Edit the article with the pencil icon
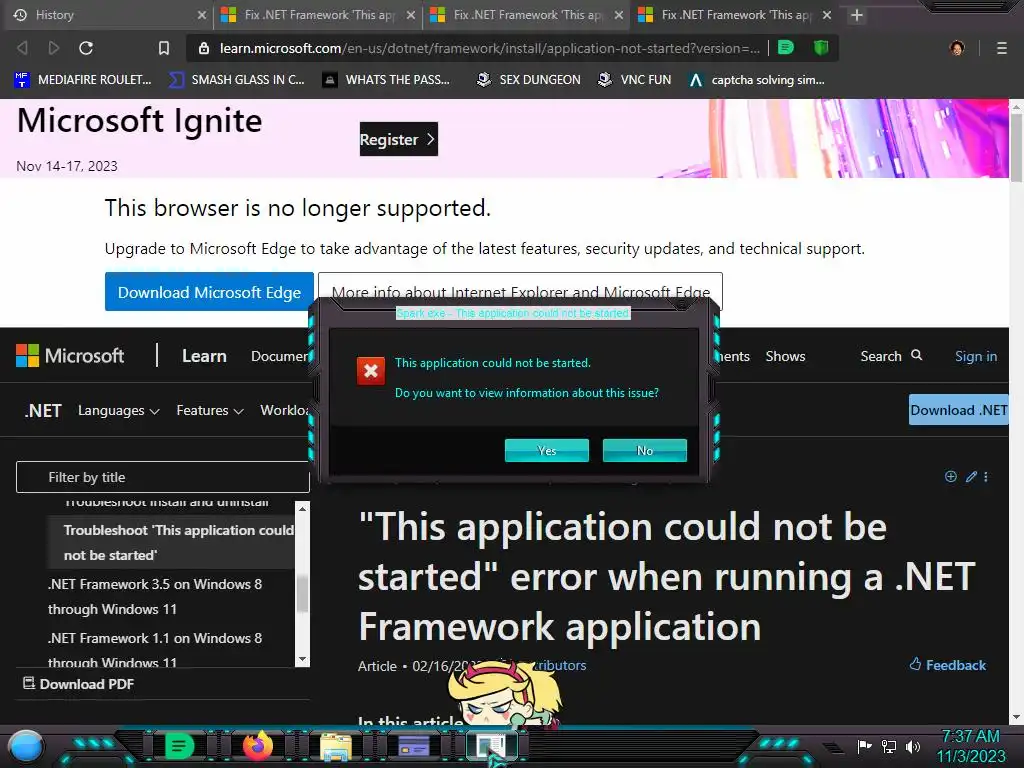1024x768 pixels. (x=971, y=477)
